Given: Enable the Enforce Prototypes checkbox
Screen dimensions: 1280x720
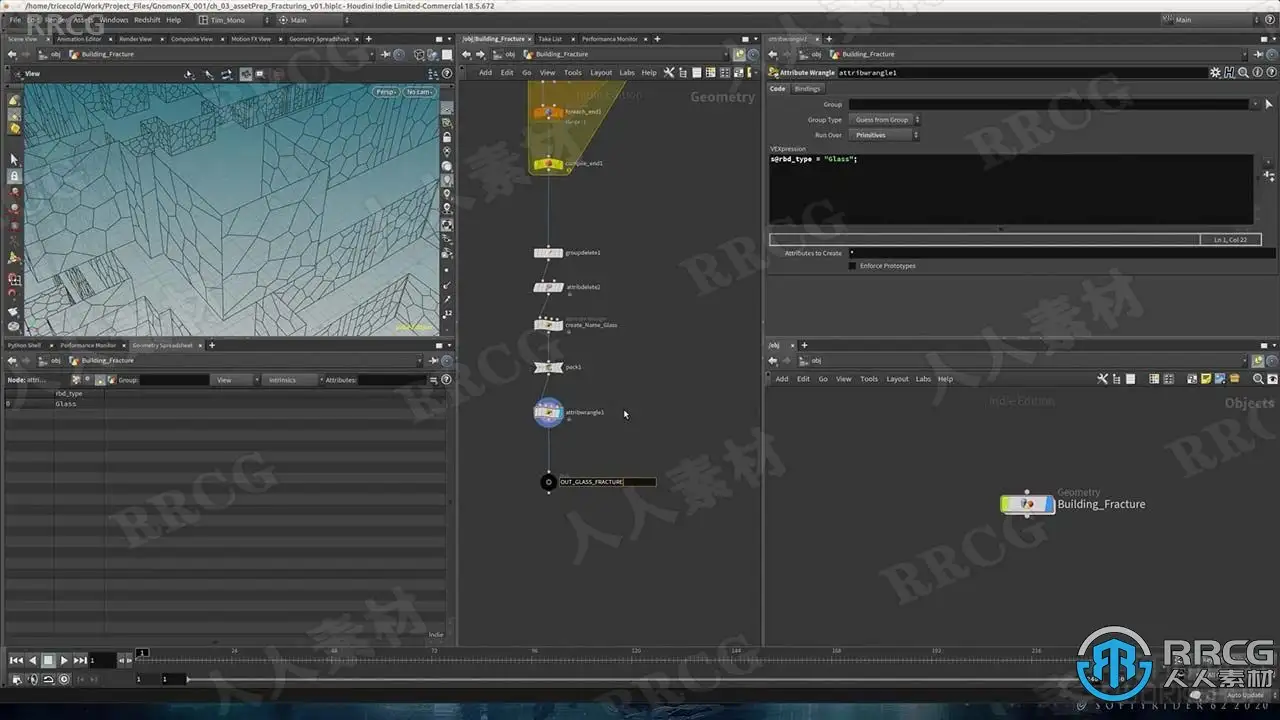Looking at the screenshot, I should pyautogui.click(x=852, y=266).
